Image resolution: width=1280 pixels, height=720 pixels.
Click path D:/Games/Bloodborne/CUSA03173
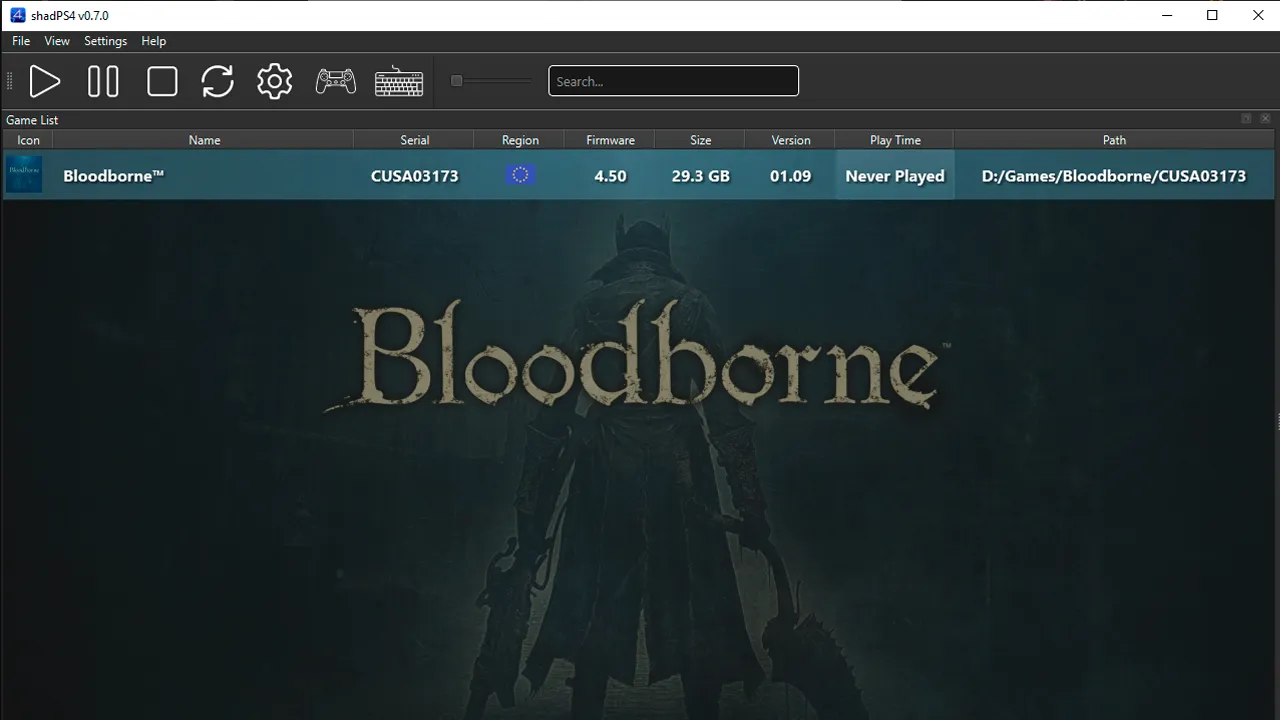1114,176
